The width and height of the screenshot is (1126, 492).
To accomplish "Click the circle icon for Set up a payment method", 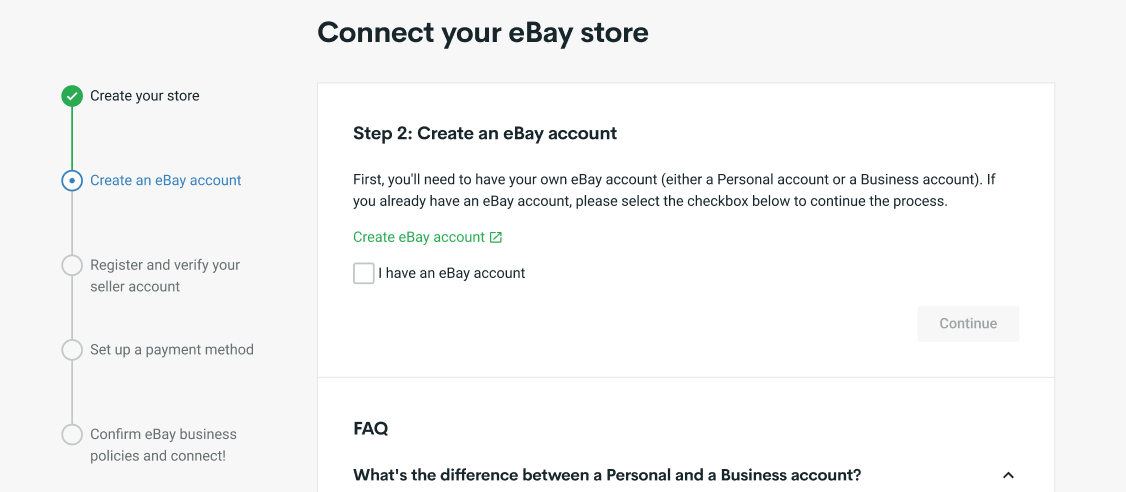I will [72, 350].
